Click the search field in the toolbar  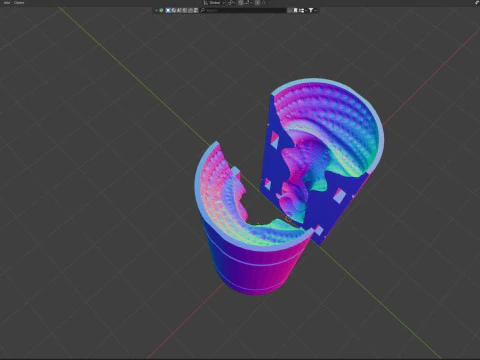(x=243, y=10)
